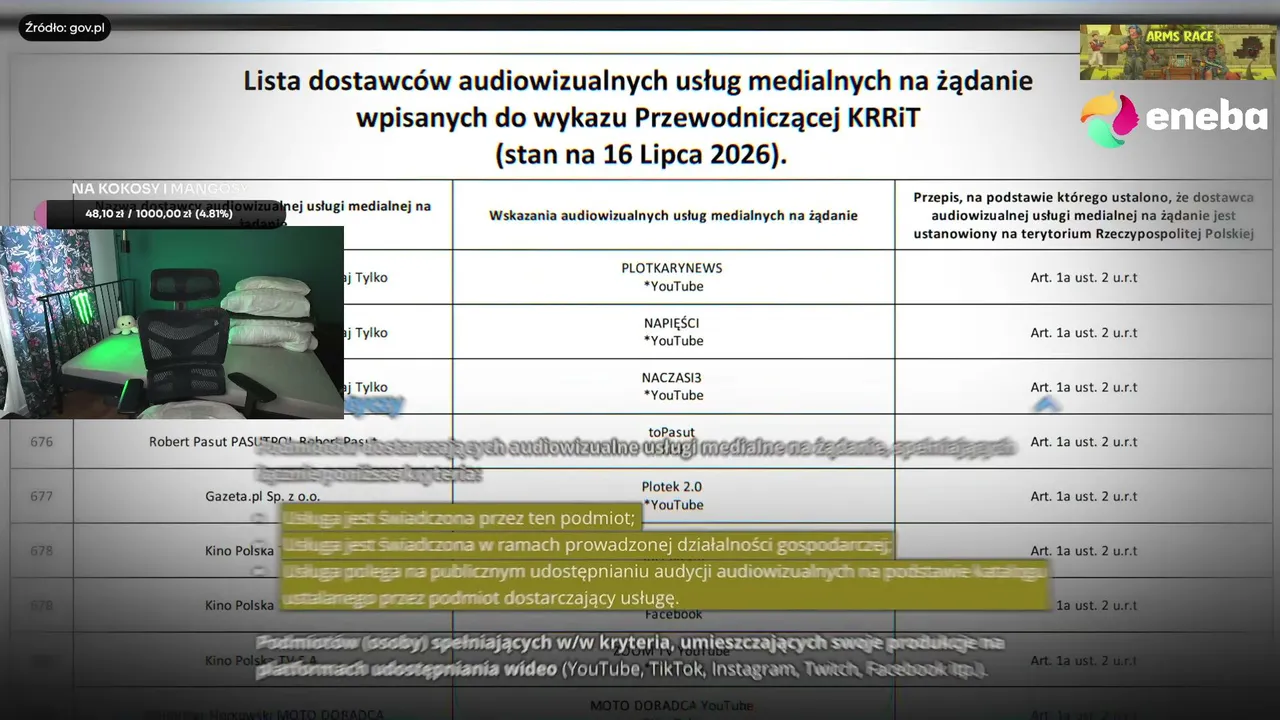Click the 'MOTO DORADCA YouTube' cell
Screen dimensions: 1280x720
[673, 706]
